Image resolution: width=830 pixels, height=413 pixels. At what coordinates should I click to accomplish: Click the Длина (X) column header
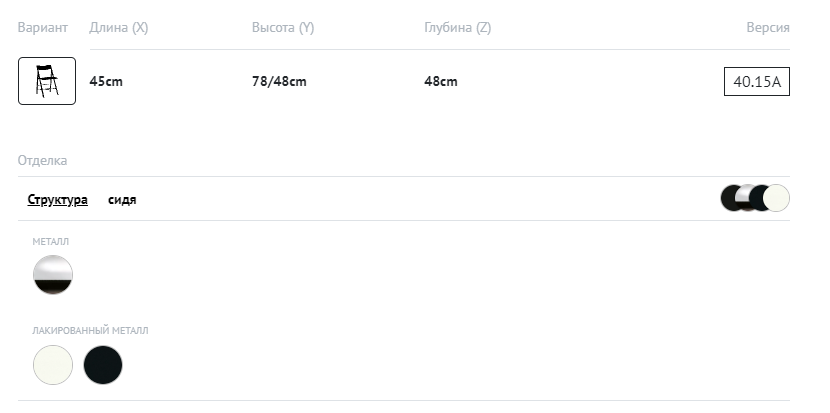click(x=119, y=28)
